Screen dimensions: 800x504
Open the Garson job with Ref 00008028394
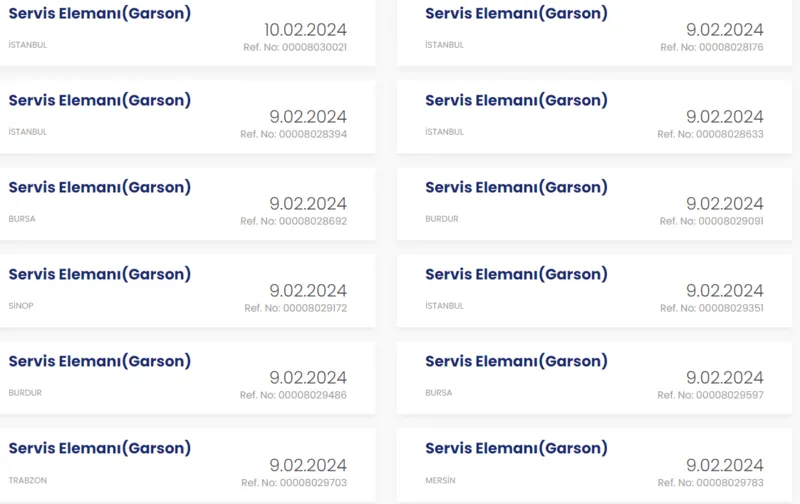100,101
